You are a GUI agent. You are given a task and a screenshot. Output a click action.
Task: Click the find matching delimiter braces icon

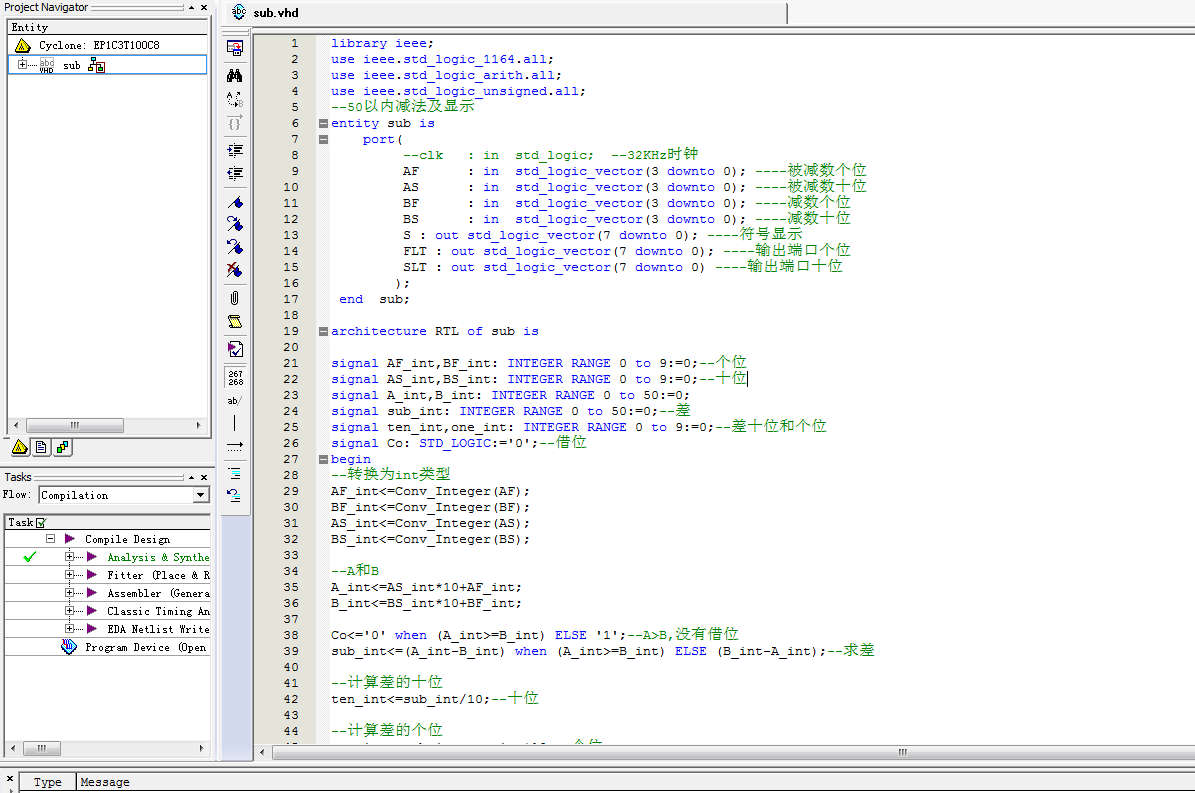tap(235, 123)
